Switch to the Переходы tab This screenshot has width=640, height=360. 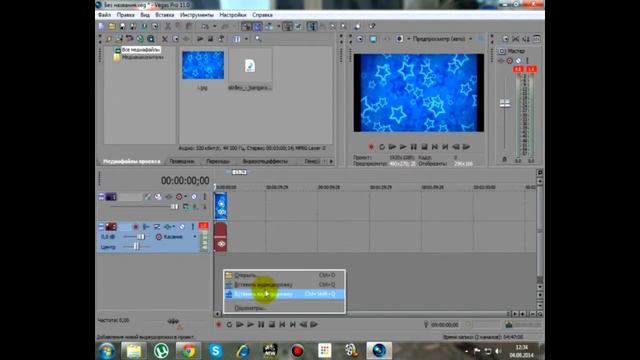click(x=218, y=162)
